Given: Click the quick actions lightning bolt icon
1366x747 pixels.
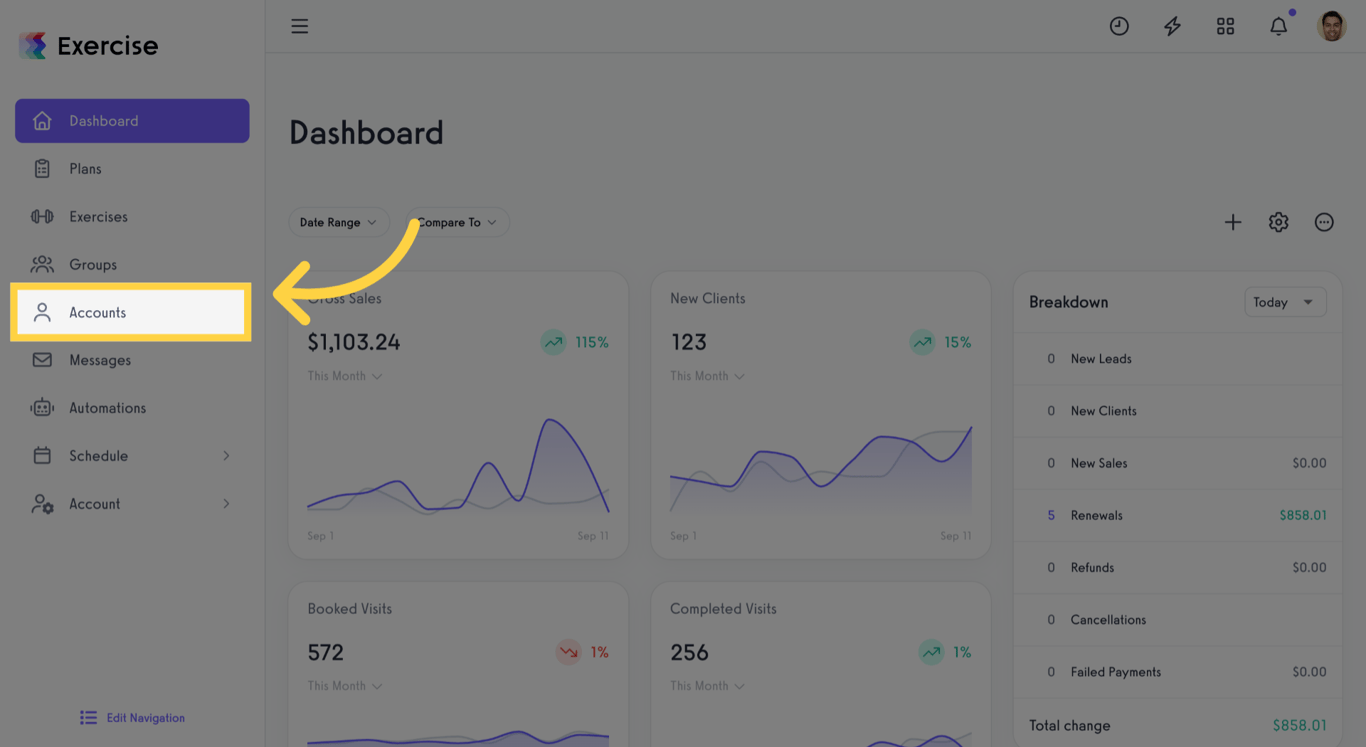Looking at the screenshot, I should click(1172, 26).
